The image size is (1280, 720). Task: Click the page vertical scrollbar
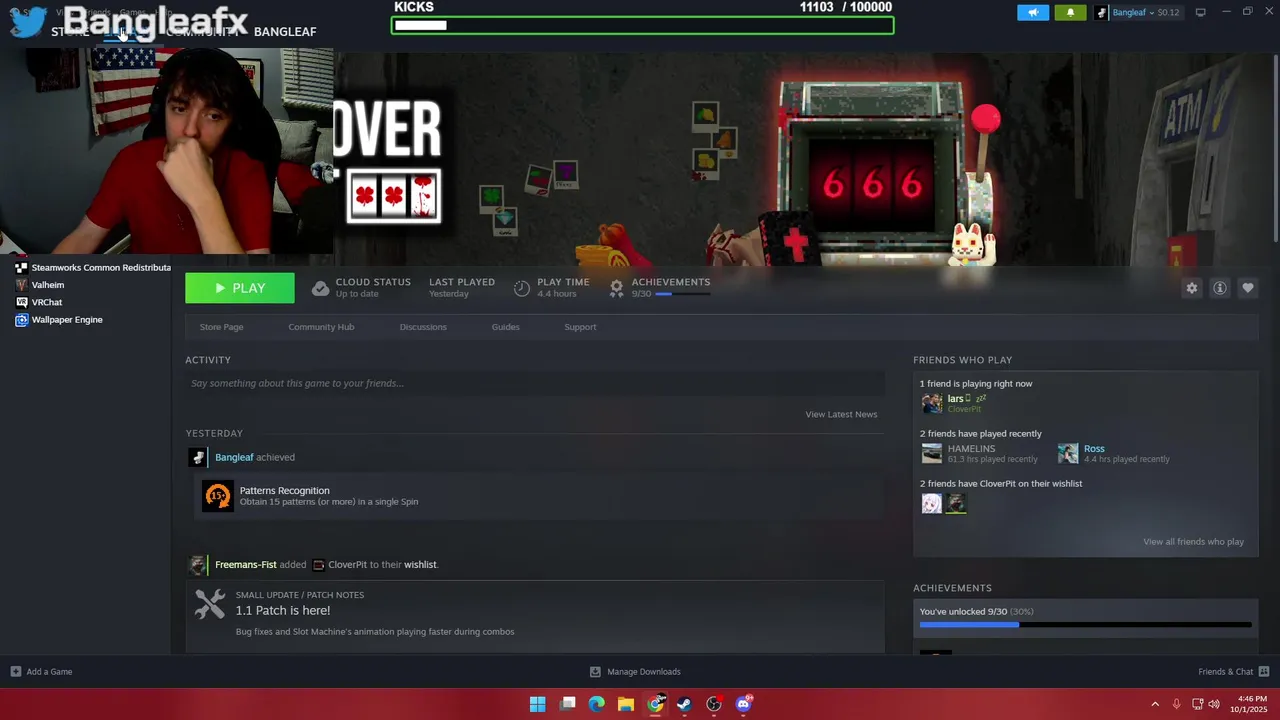[x=1275, y=150]
